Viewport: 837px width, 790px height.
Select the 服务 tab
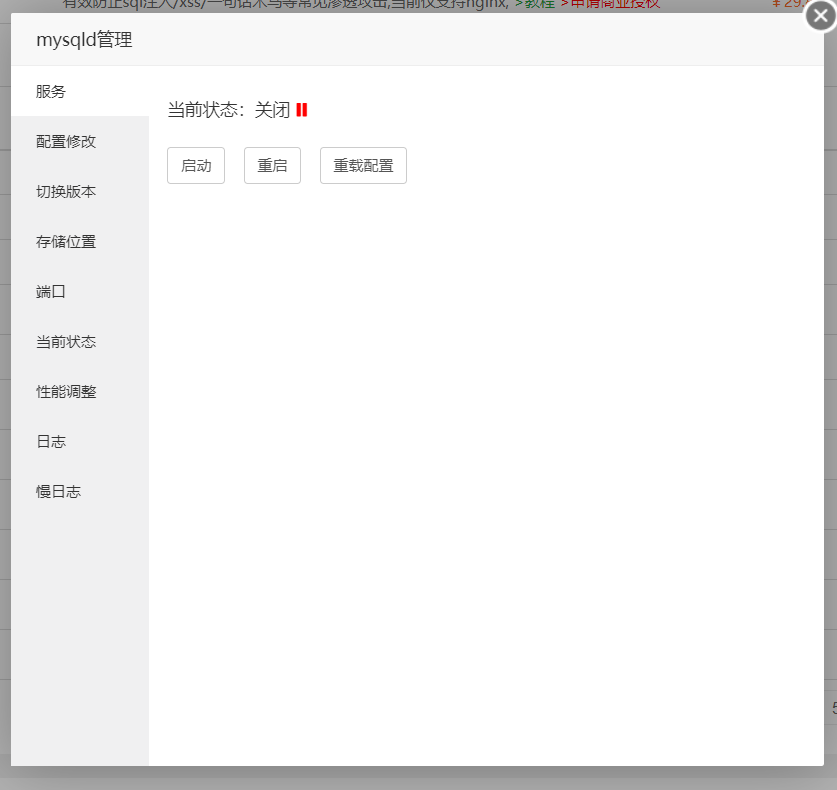(x=80, y=91)
